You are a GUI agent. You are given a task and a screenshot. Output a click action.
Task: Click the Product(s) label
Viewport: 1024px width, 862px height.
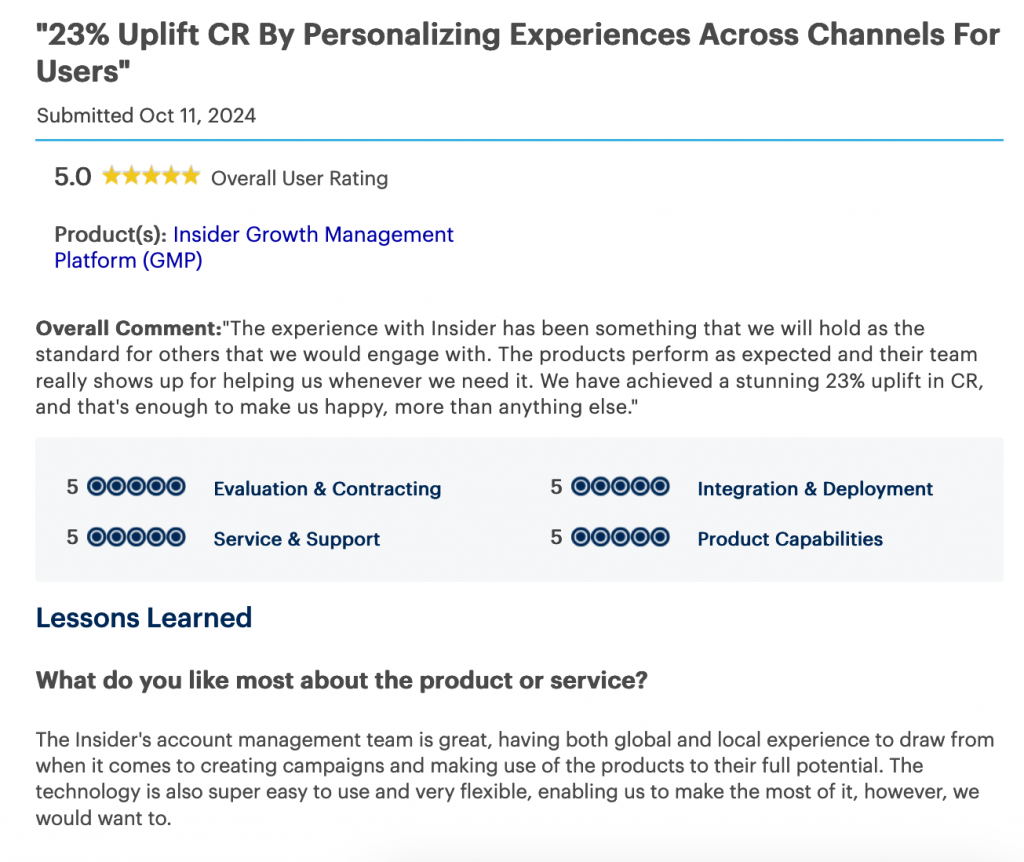pyautogui.click(x=110, y=235)
